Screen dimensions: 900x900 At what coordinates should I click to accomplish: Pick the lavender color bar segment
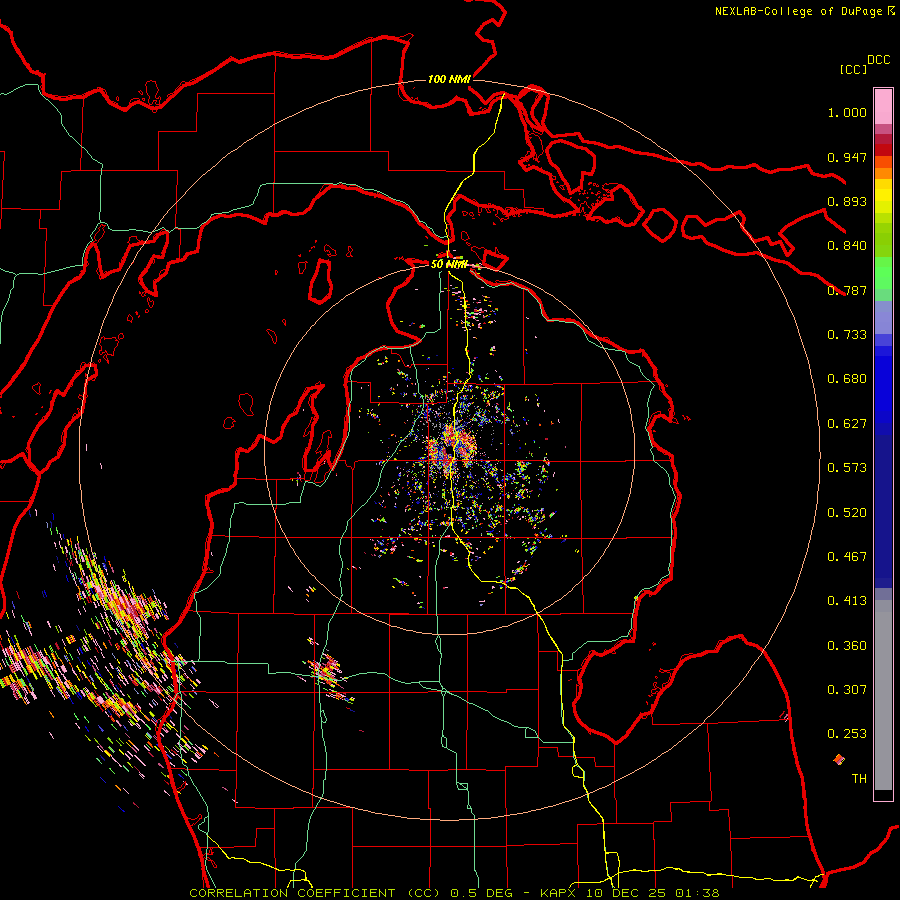(883, 317)
